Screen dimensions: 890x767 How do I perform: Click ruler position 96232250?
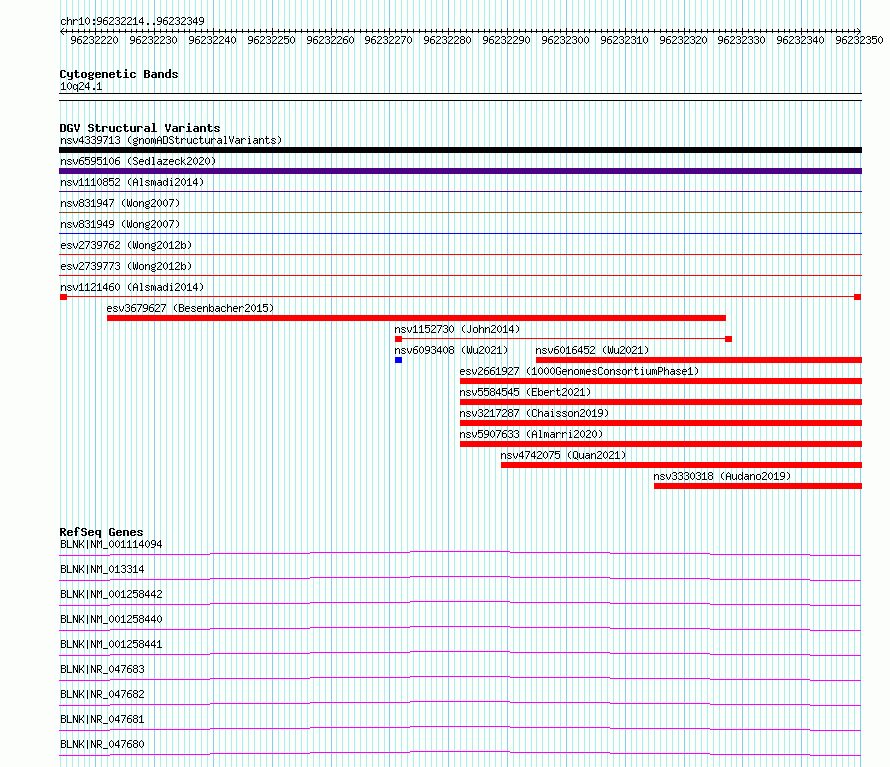(271, 40)
